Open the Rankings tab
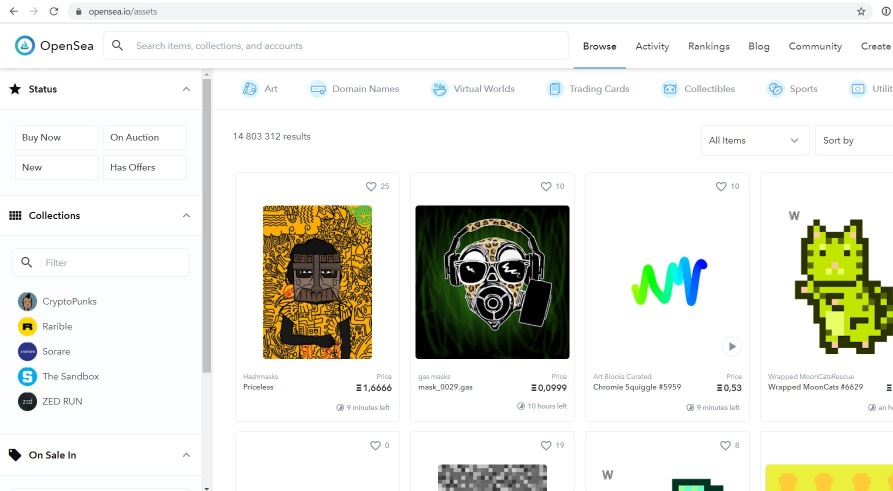 click(708, 46)
